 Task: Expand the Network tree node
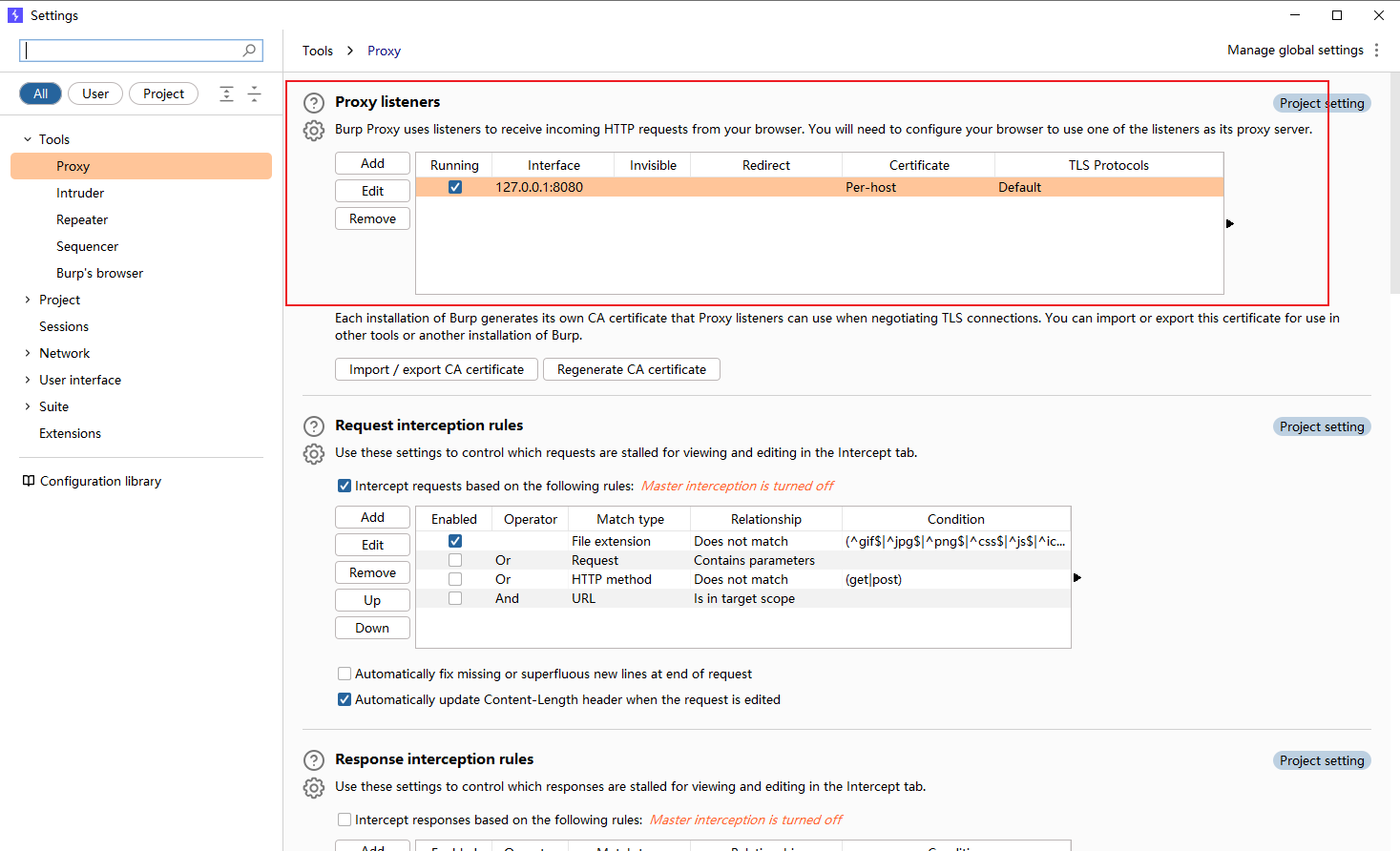[28, 353]
